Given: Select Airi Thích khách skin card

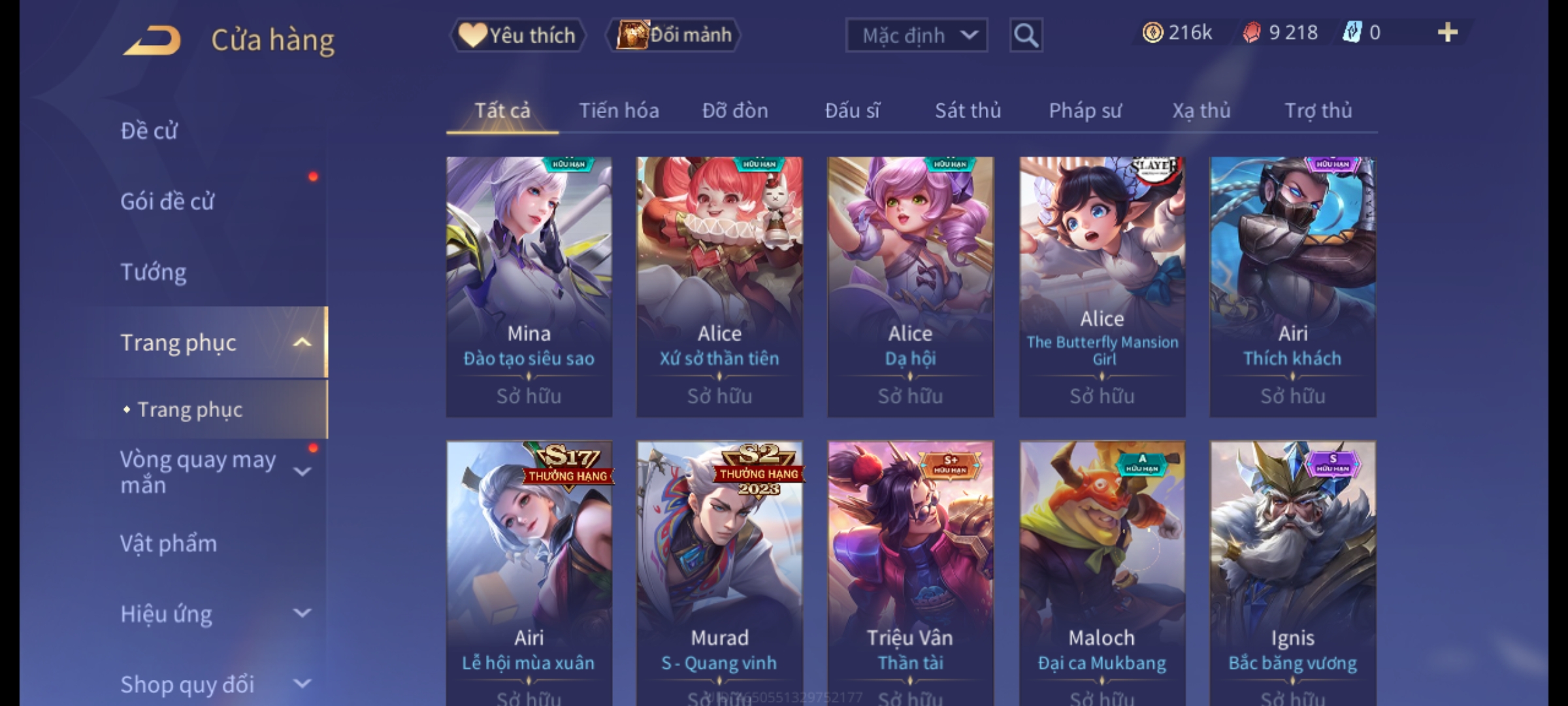Looking at the screenshot, I should pos(1293,286).
